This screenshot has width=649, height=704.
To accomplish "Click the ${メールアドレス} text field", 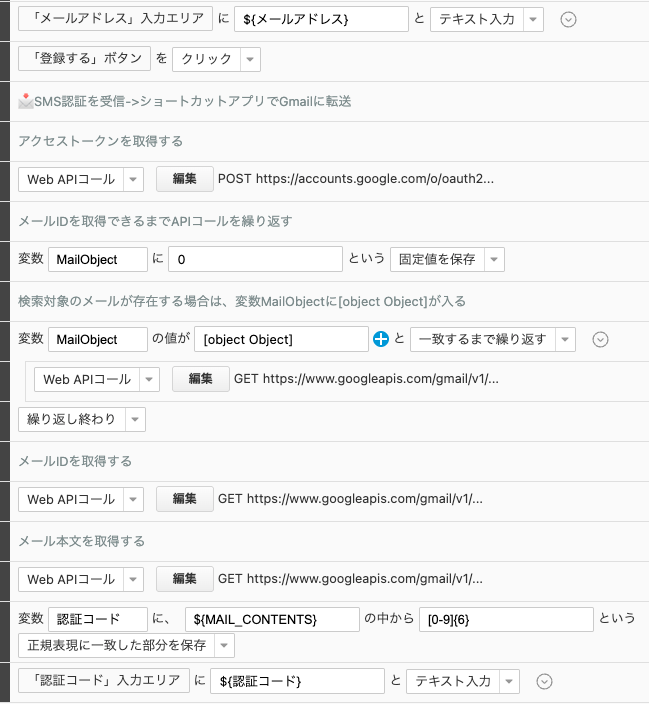I will pos(321,19).
